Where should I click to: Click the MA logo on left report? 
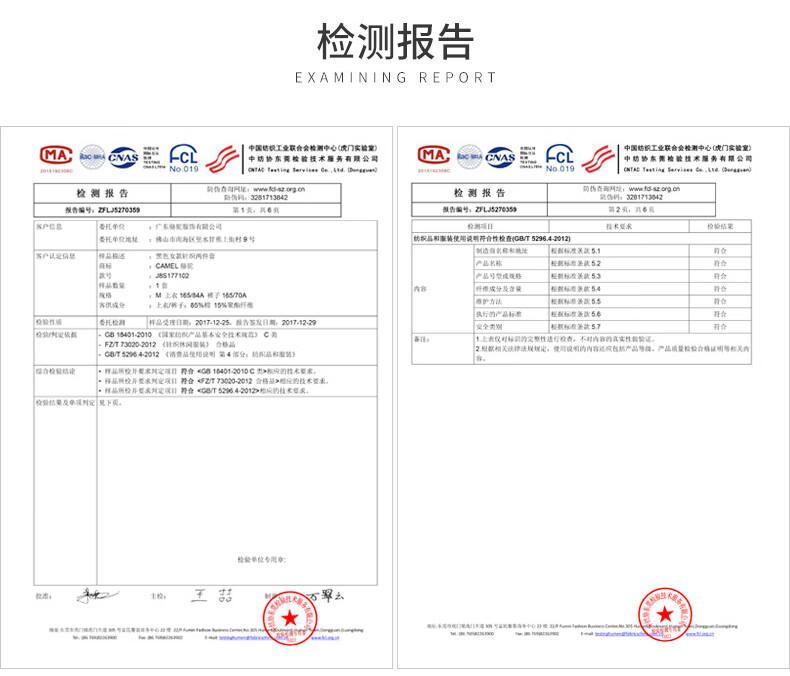[56, 156]
